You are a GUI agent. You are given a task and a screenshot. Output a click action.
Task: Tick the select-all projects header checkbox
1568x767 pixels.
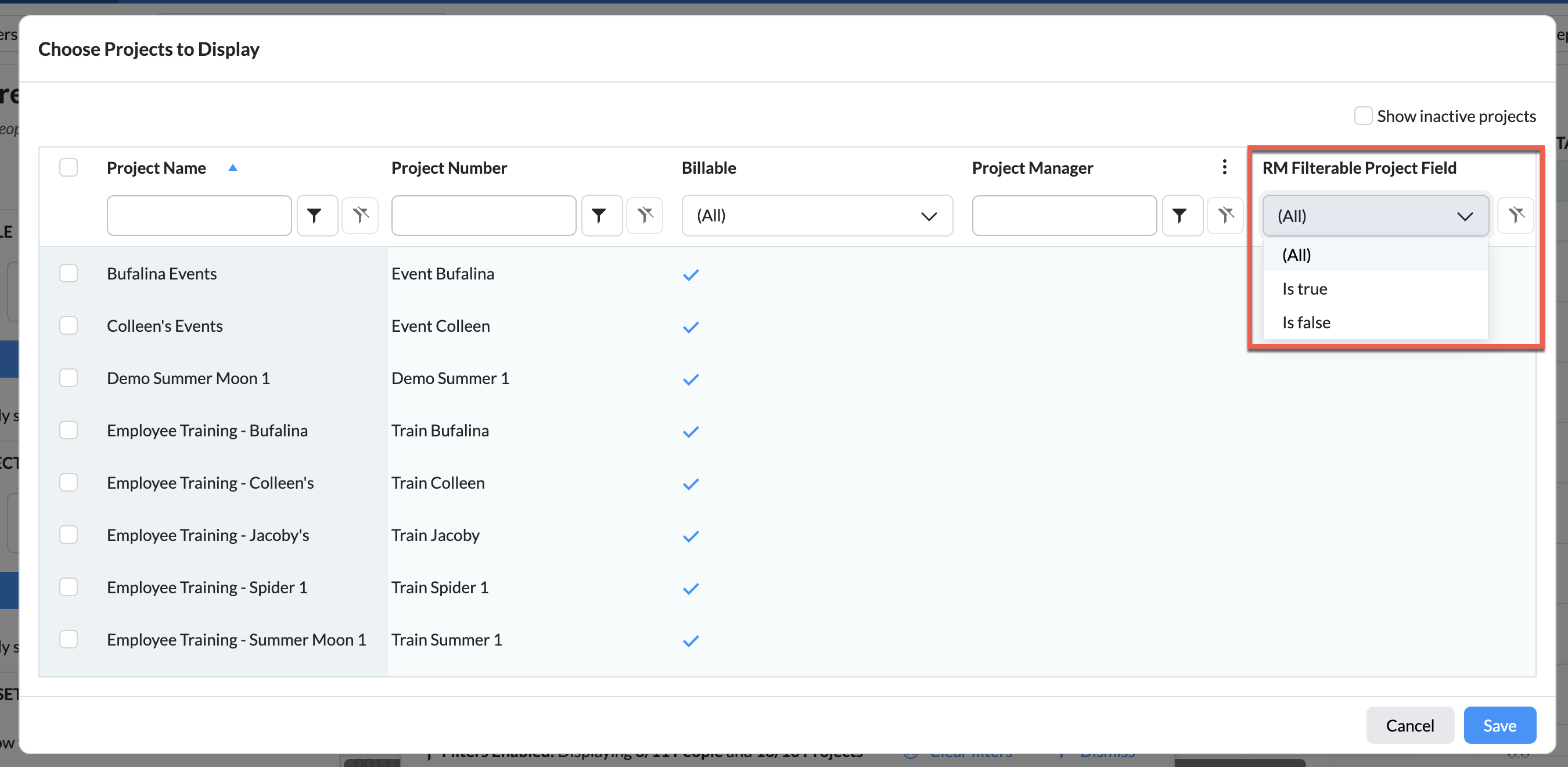click(x=69, y=167)
